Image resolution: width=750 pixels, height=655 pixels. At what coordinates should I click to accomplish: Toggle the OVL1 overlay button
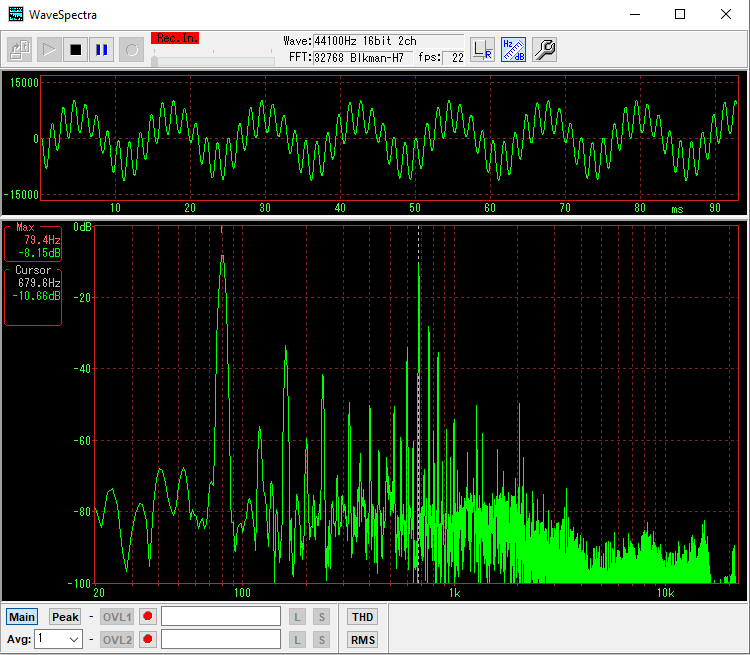pos(117,617)
